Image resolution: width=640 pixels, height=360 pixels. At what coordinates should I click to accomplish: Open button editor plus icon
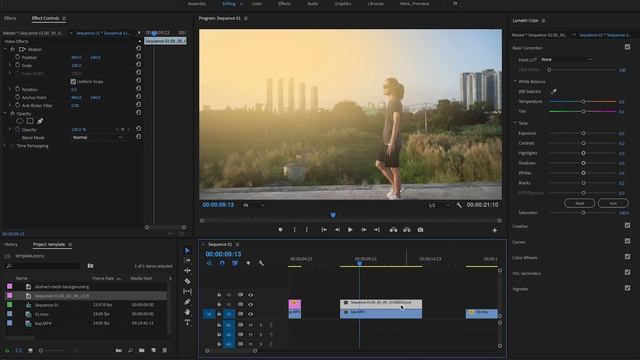495,230
